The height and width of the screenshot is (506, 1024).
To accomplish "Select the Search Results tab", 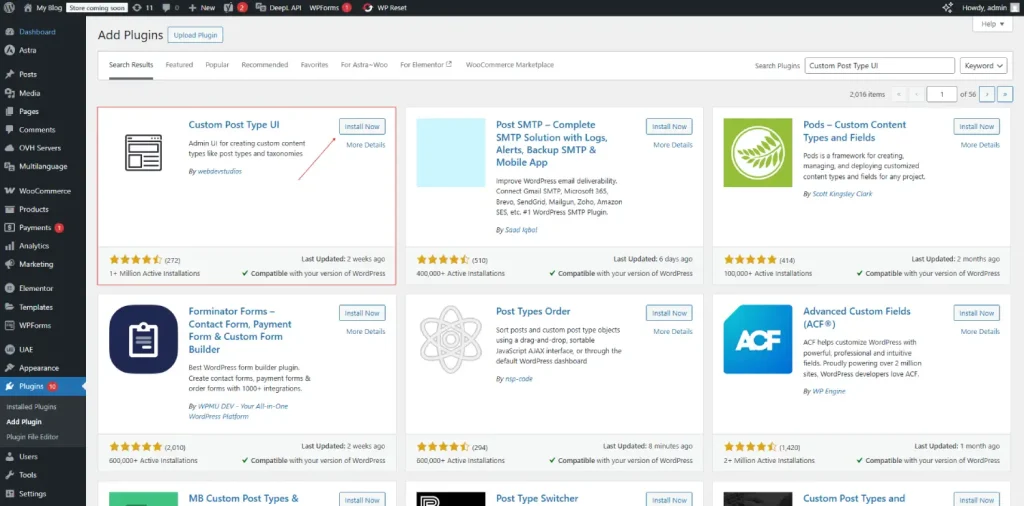I will pyautogui.click(x=131, y=65).
